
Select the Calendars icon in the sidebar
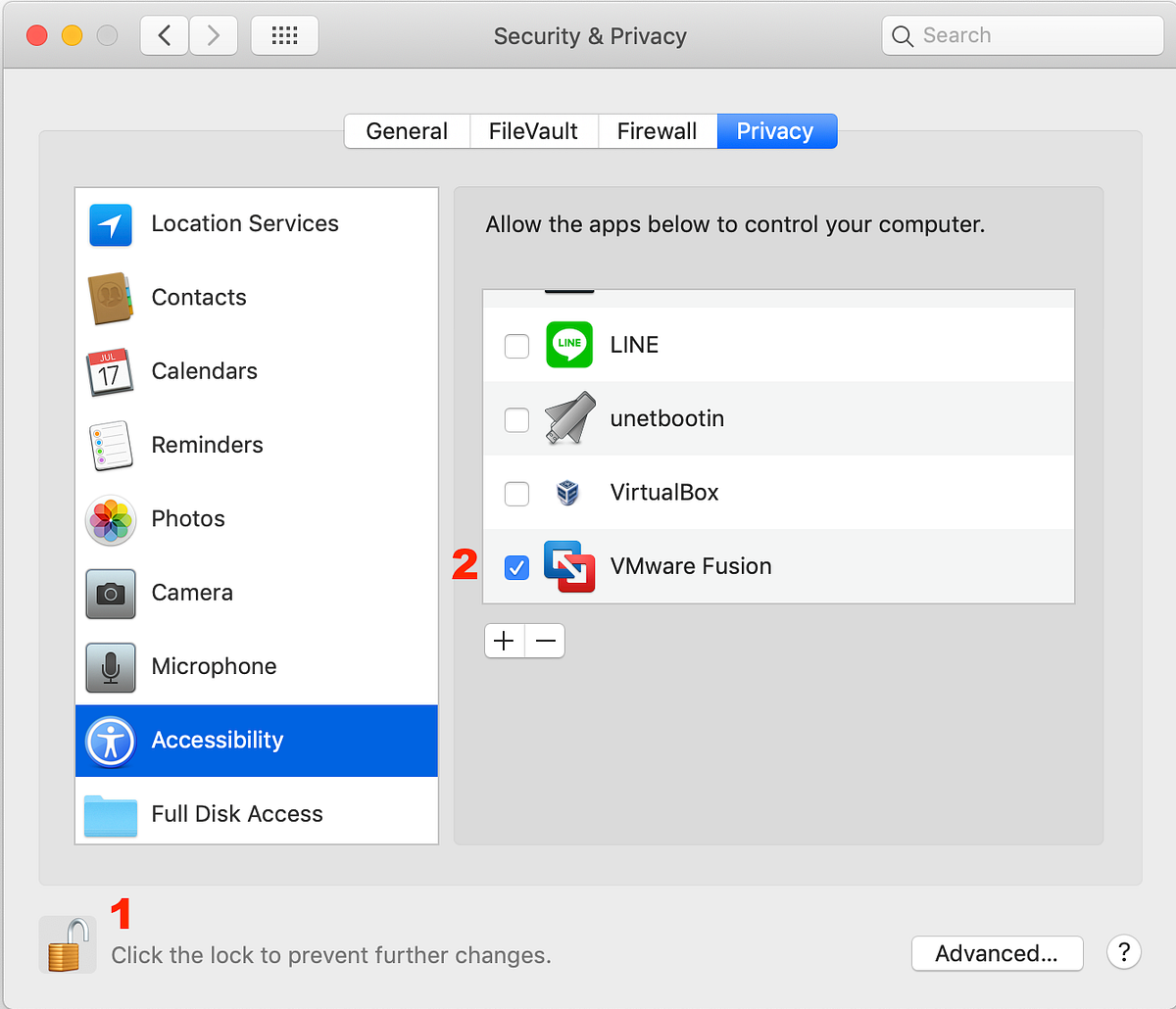point(110,372)
